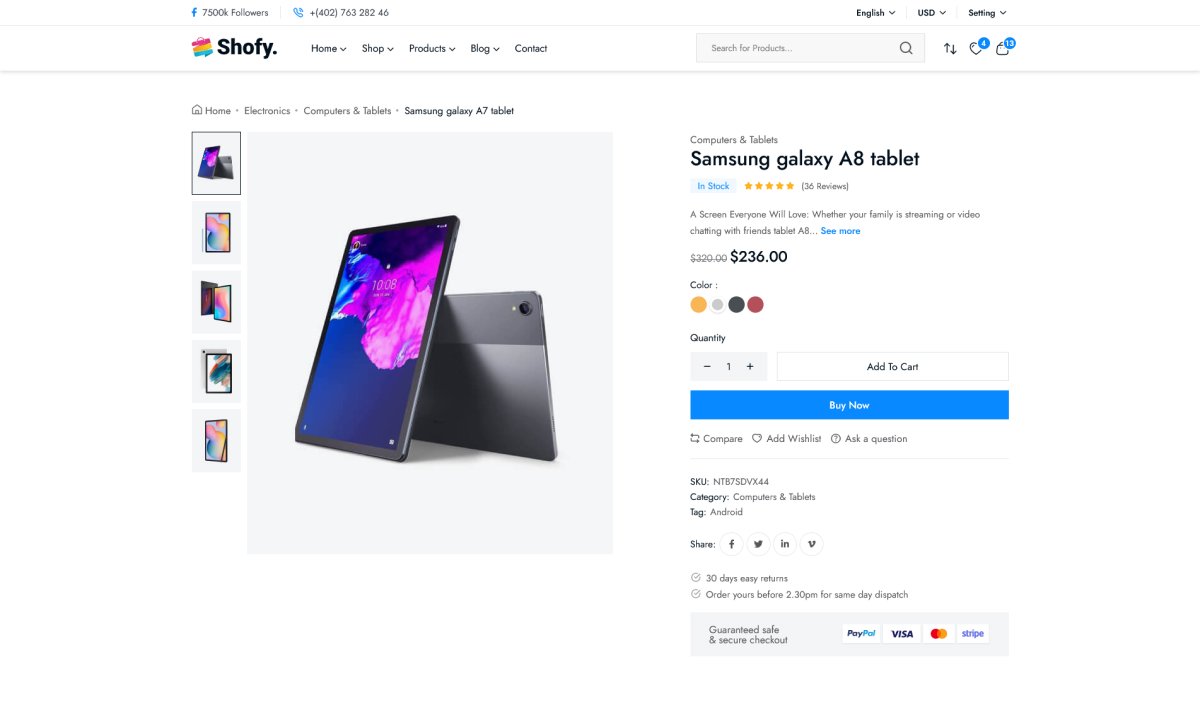Select the red color option
The image size is (1200, 720).
[755, 305]
